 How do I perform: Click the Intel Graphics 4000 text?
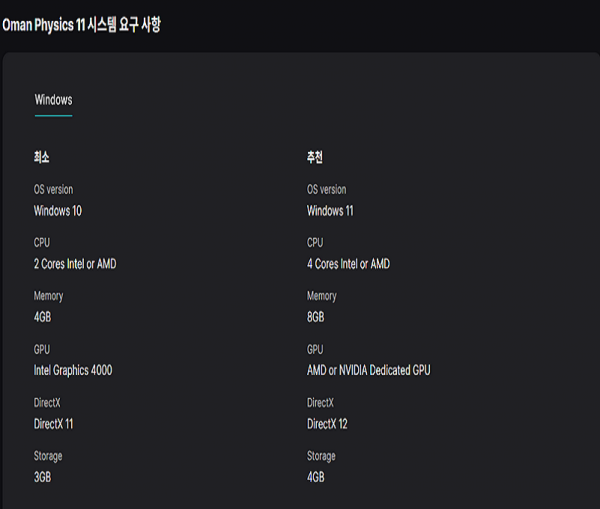click(x=73, y=370)
